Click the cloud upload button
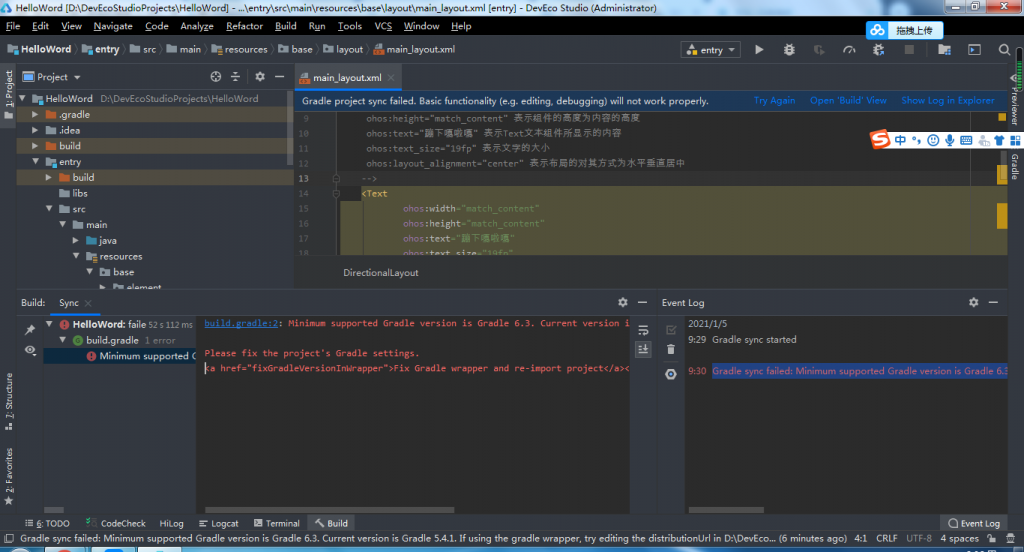1024x552 pixels. tap(904, 30)
